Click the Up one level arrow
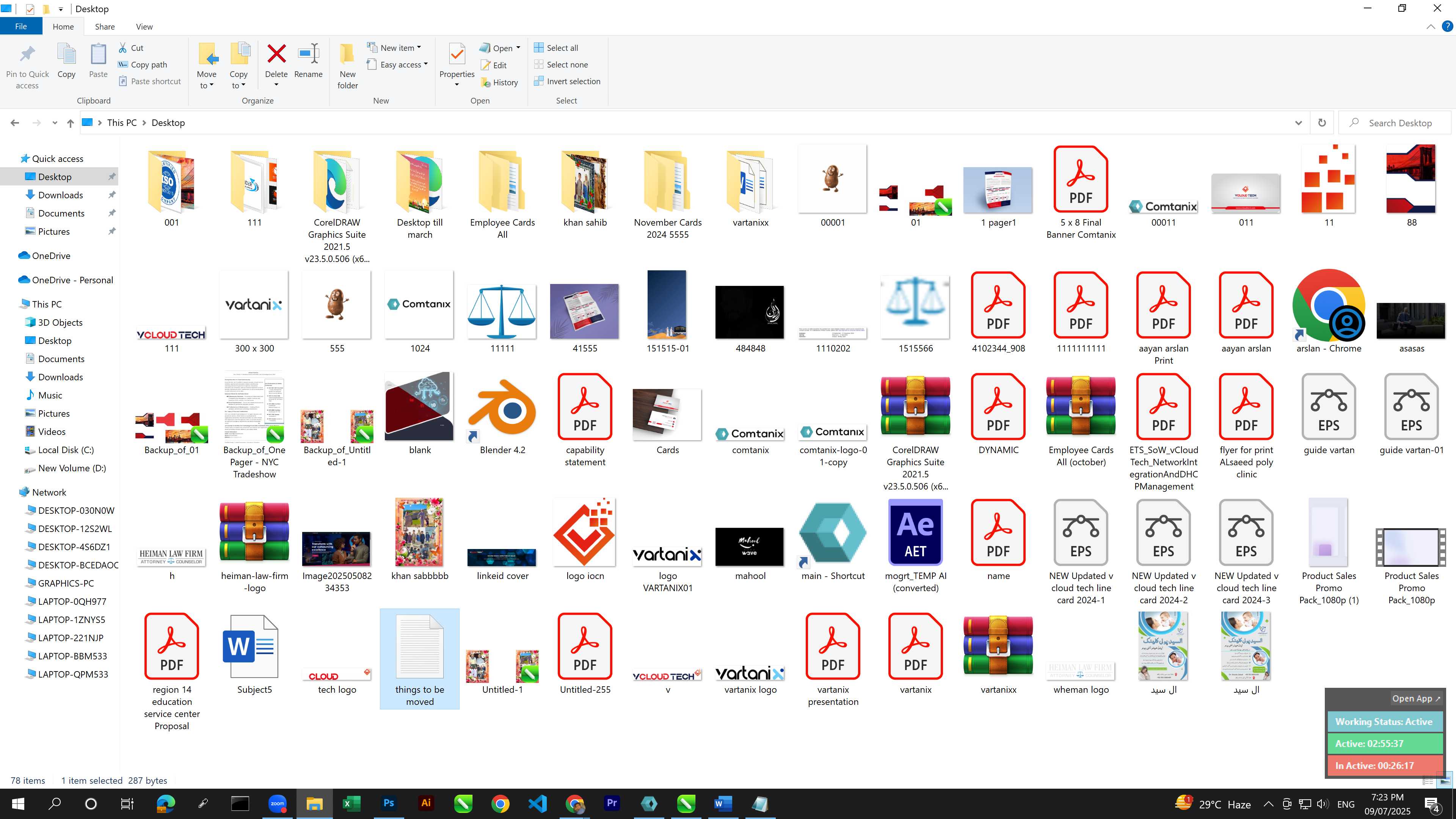1456x819 pixels. (70, 123)
